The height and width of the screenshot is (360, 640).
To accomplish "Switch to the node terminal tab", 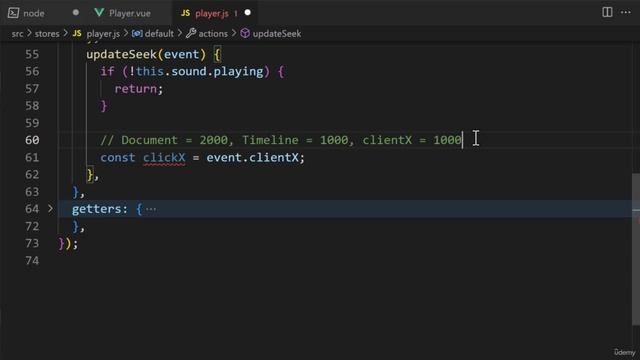I will pyautogui.click(x=33, y=13).
